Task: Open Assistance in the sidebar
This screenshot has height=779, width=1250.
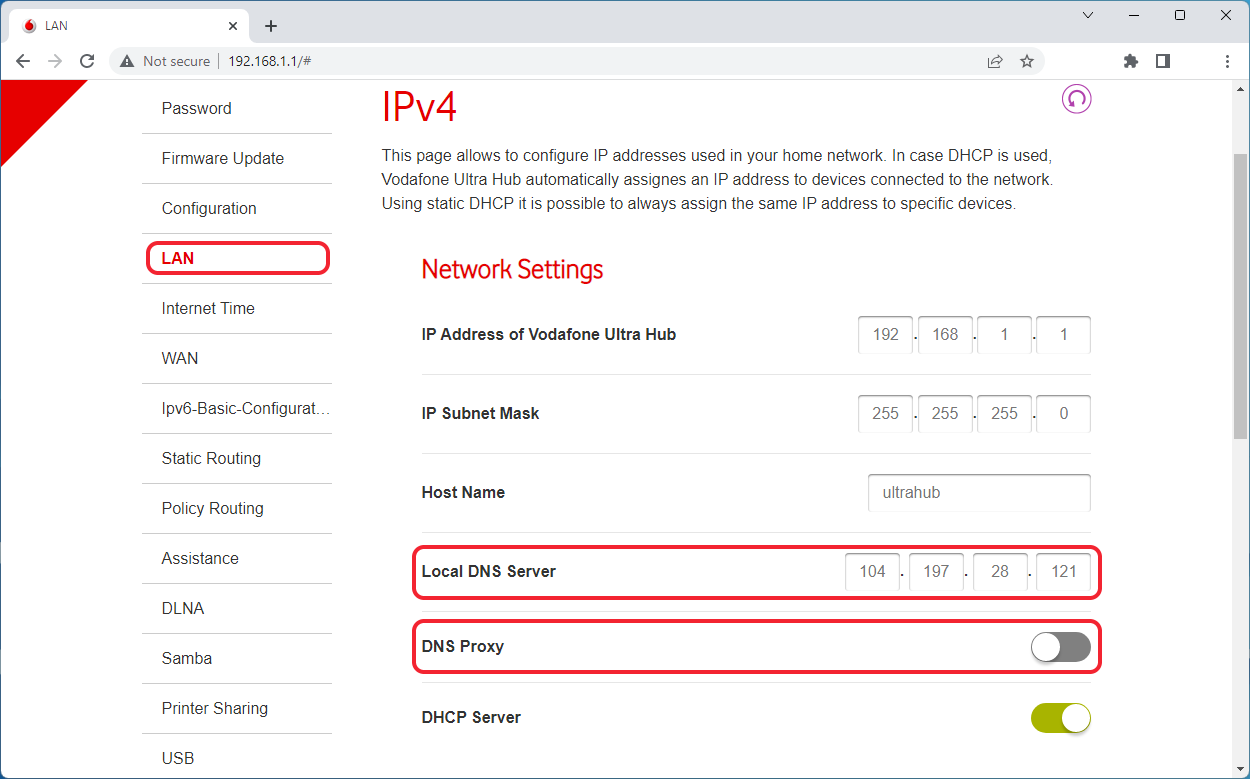Action: click(x=200, y=558)
